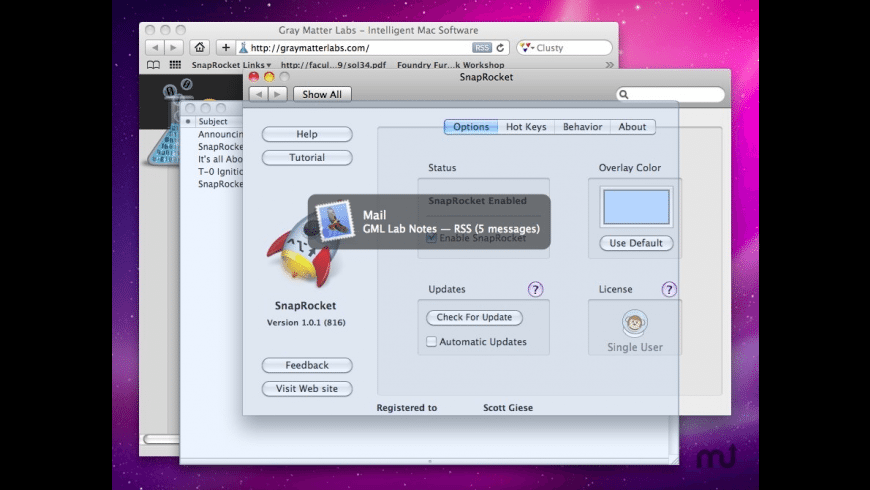Launch the SnapRocket Tutorial
Image resolution: width=870 pixels, height=490 pixels.
[x=307, y=158]
